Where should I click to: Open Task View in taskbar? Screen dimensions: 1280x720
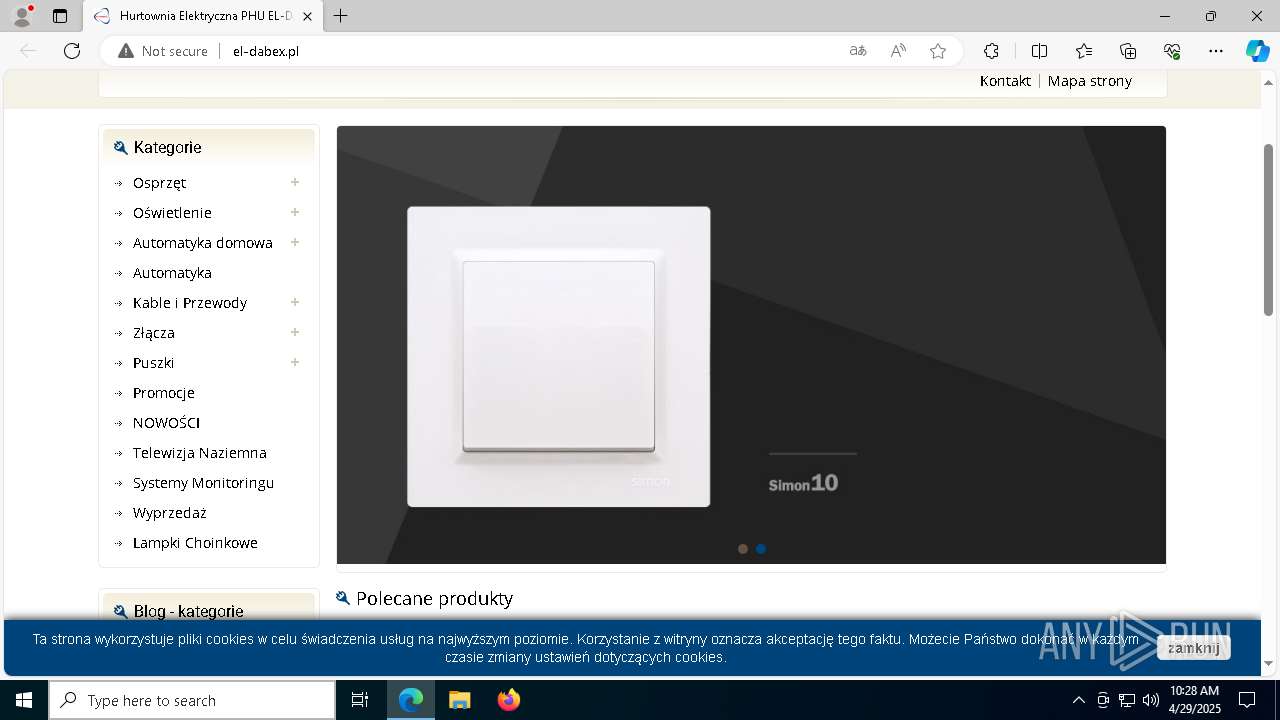point(360,700)
